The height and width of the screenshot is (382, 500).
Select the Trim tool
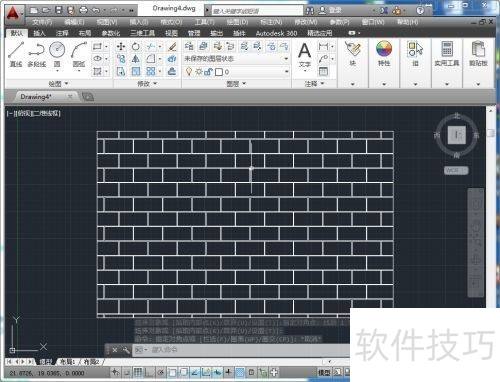(x=151, y=46)
